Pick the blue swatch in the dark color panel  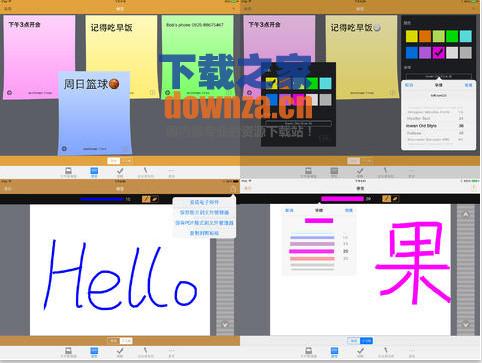coord(412,52)
